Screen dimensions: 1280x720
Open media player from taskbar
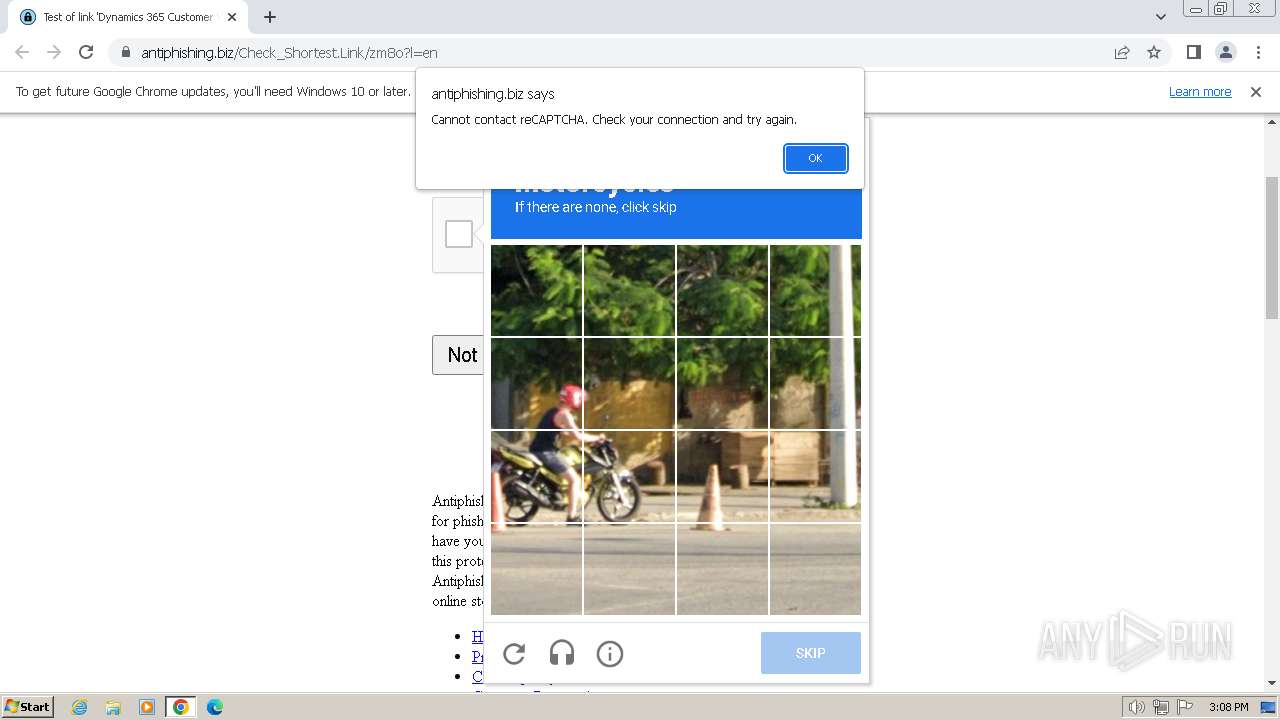point(147,707)
